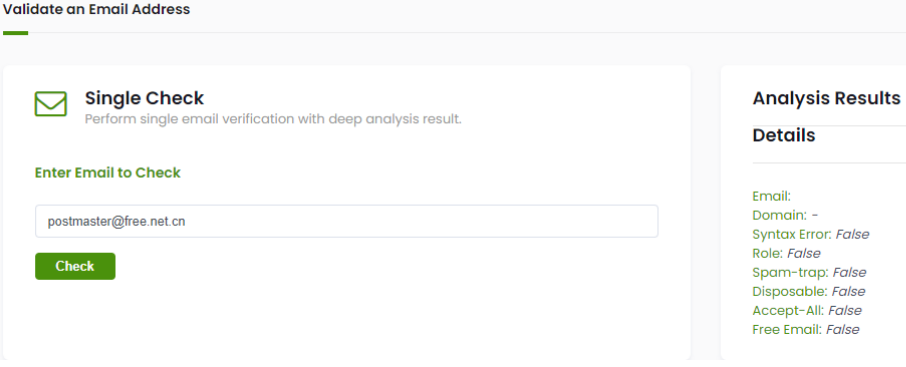Click the False value next to Free Email

(x=842, y=330)
